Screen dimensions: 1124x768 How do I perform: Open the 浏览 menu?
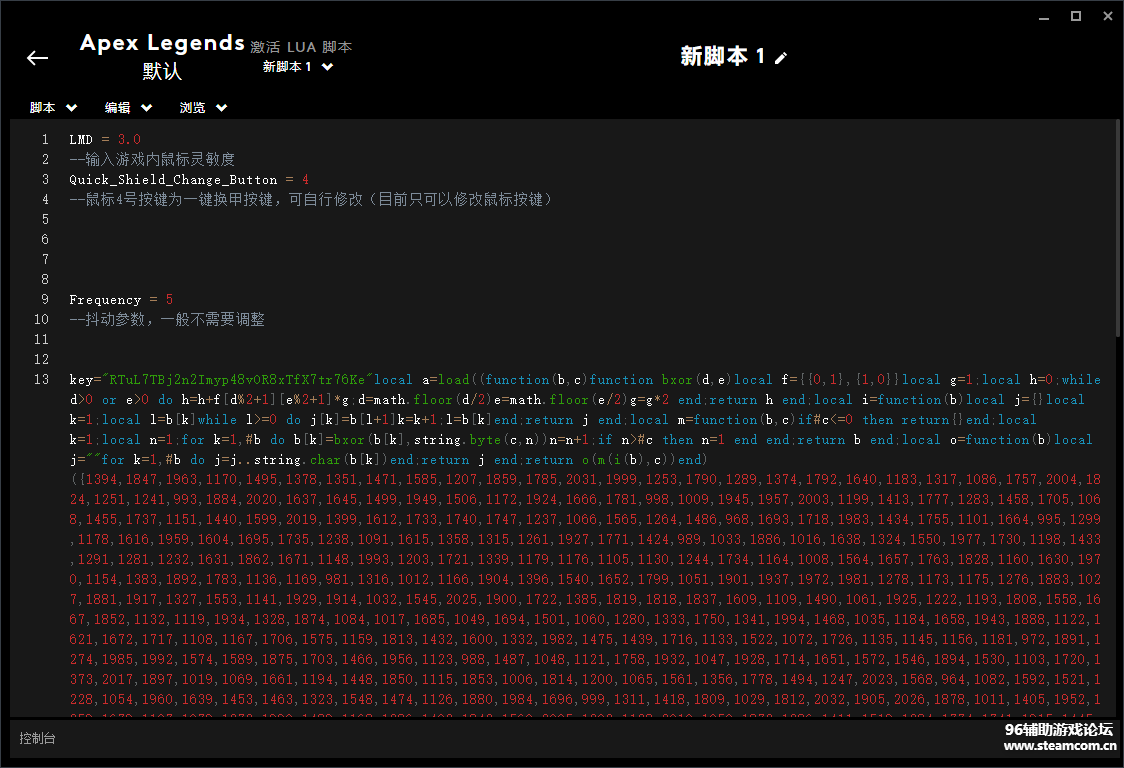pos(203,108)
